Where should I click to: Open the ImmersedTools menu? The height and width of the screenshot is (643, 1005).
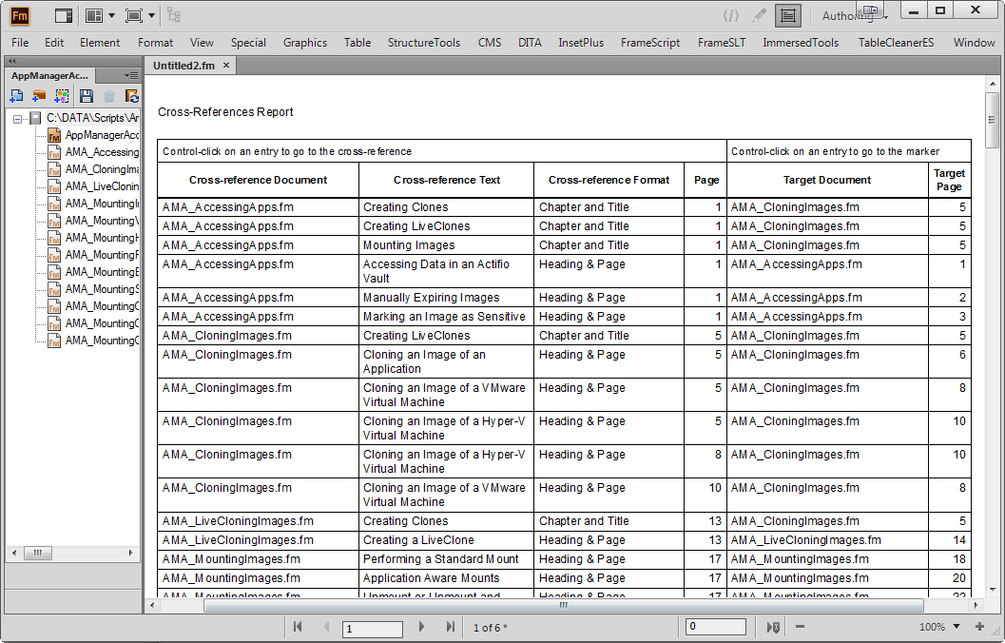click(801, 43)
